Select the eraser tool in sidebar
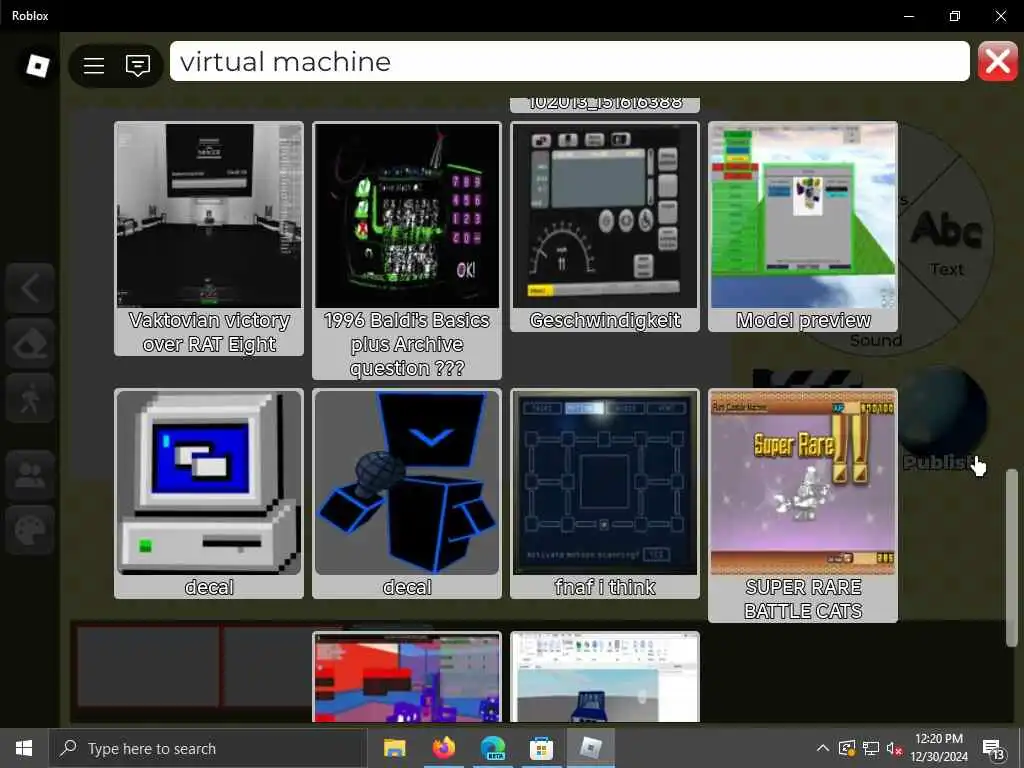1024x768 pixels. (29, 344)
